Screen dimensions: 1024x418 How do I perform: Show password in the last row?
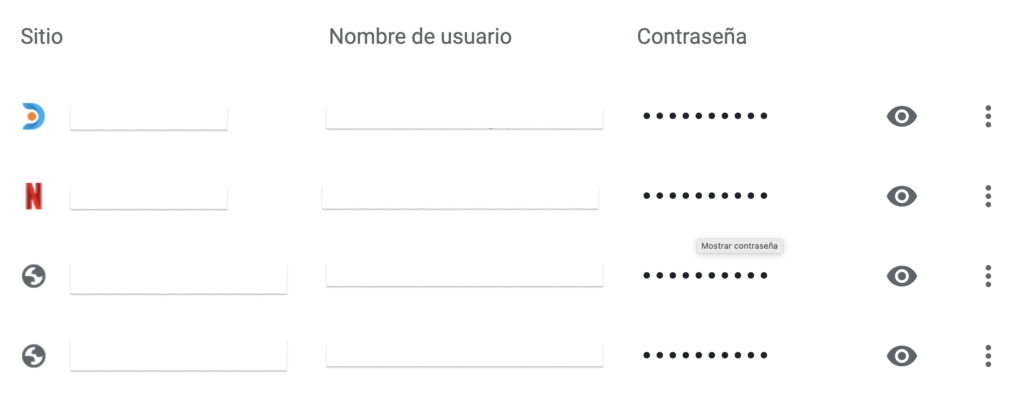click(x=901, y=356)
